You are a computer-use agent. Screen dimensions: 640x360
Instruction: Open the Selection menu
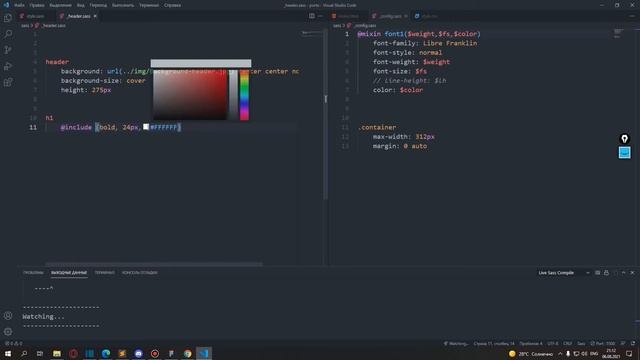coord(60,5)
